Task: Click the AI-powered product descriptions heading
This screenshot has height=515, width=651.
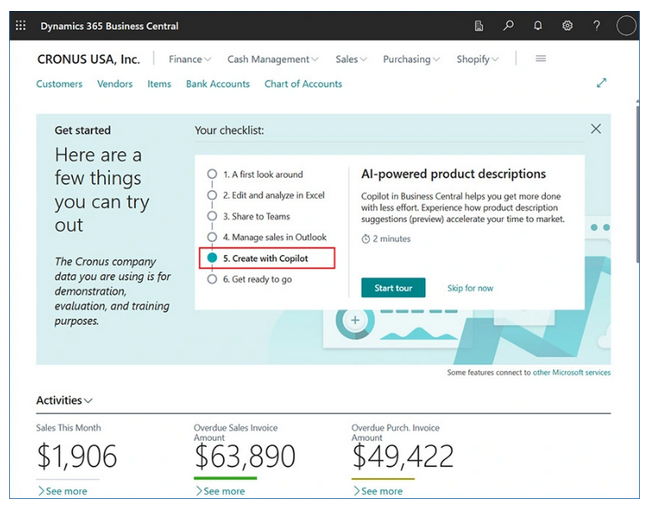Action: coord(453,174)
